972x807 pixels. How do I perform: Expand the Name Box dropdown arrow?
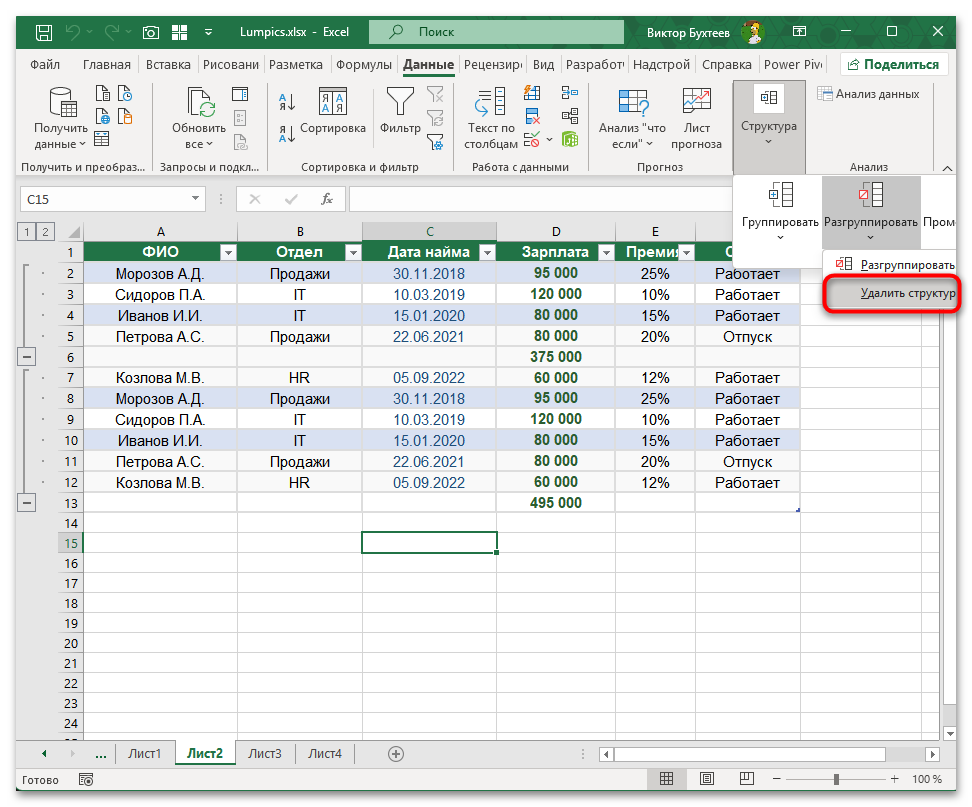click(x=195, y=199)
